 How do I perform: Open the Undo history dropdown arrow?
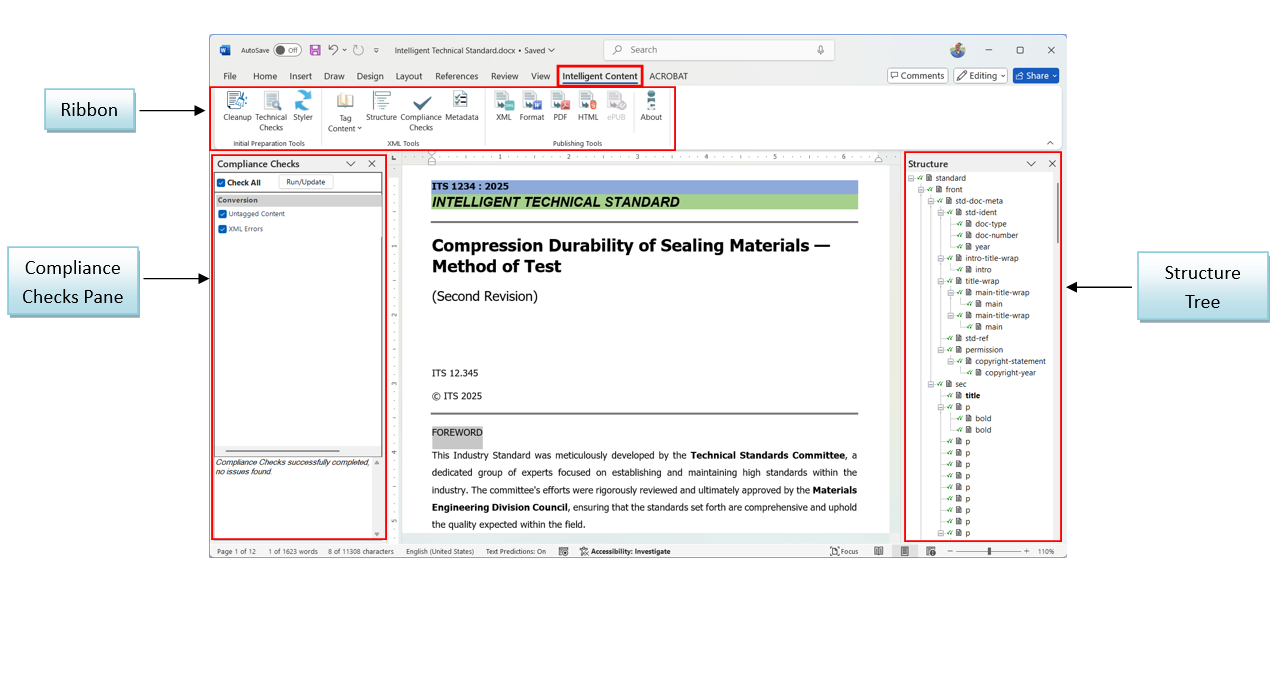[x=345, y=50]
